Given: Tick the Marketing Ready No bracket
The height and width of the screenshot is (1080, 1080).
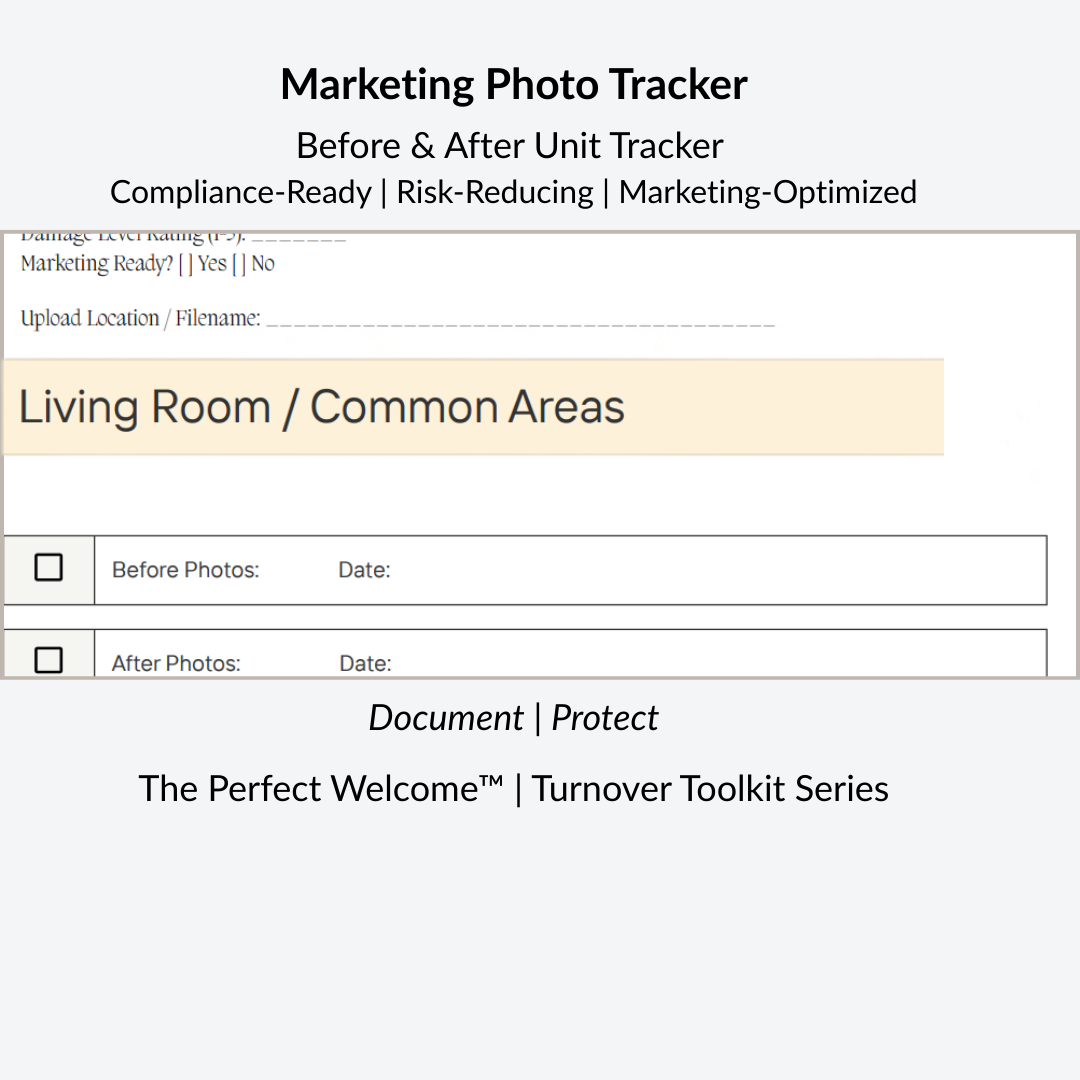Looking at the screenshot, I should pyautogui.click(x=239, y=264).
